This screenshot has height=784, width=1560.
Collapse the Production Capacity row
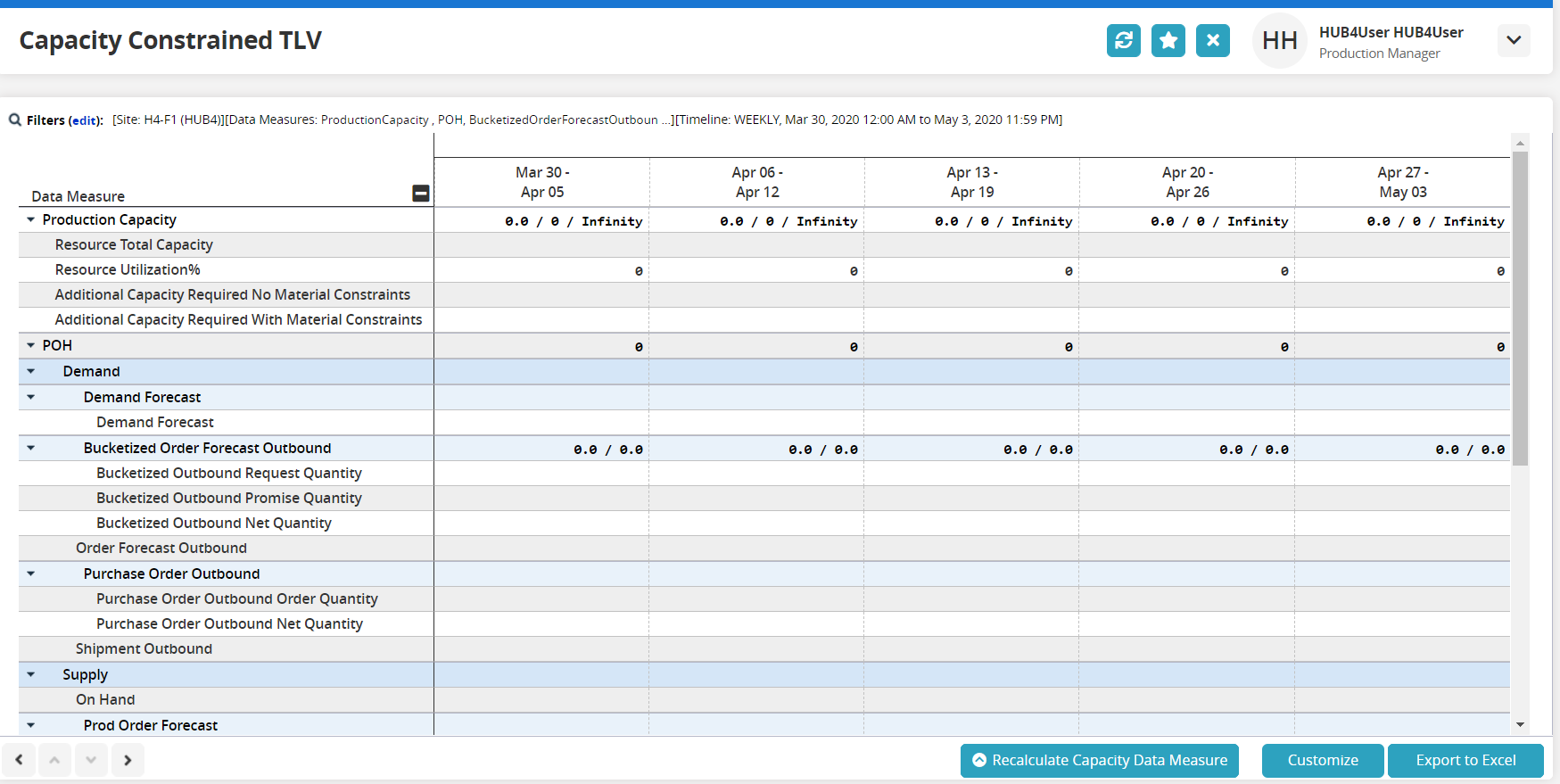click(x=31, y=219)
